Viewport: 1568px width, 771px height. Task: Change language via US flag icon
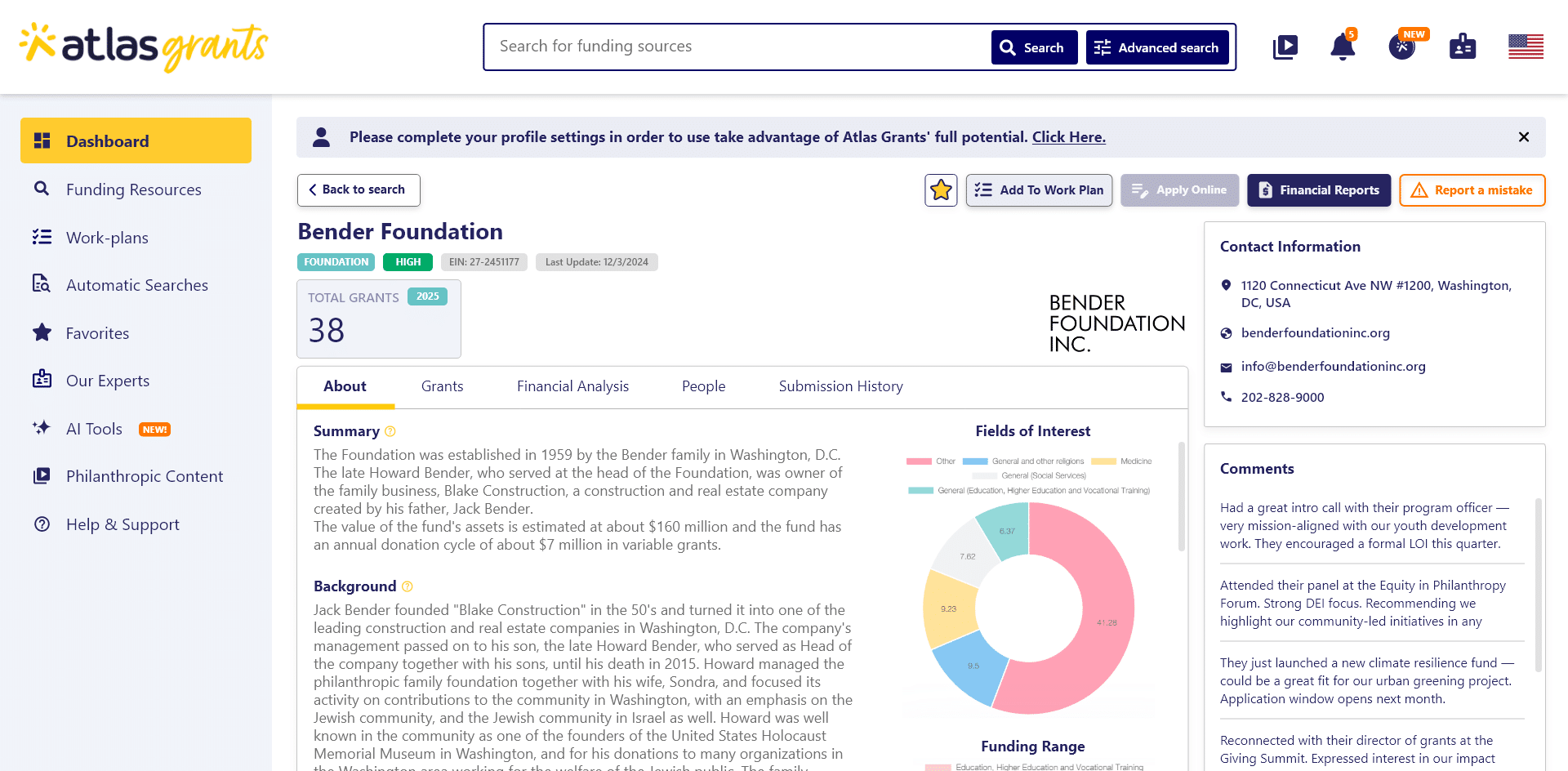coord(1526,47)
